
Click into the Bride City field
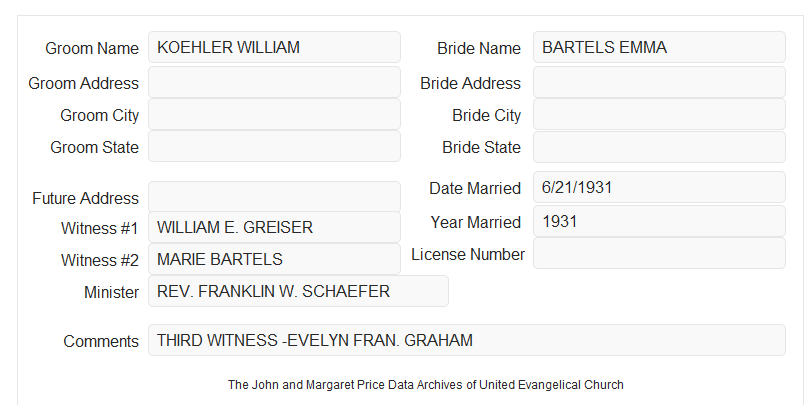pyautogui.click(x=659, y=114)
